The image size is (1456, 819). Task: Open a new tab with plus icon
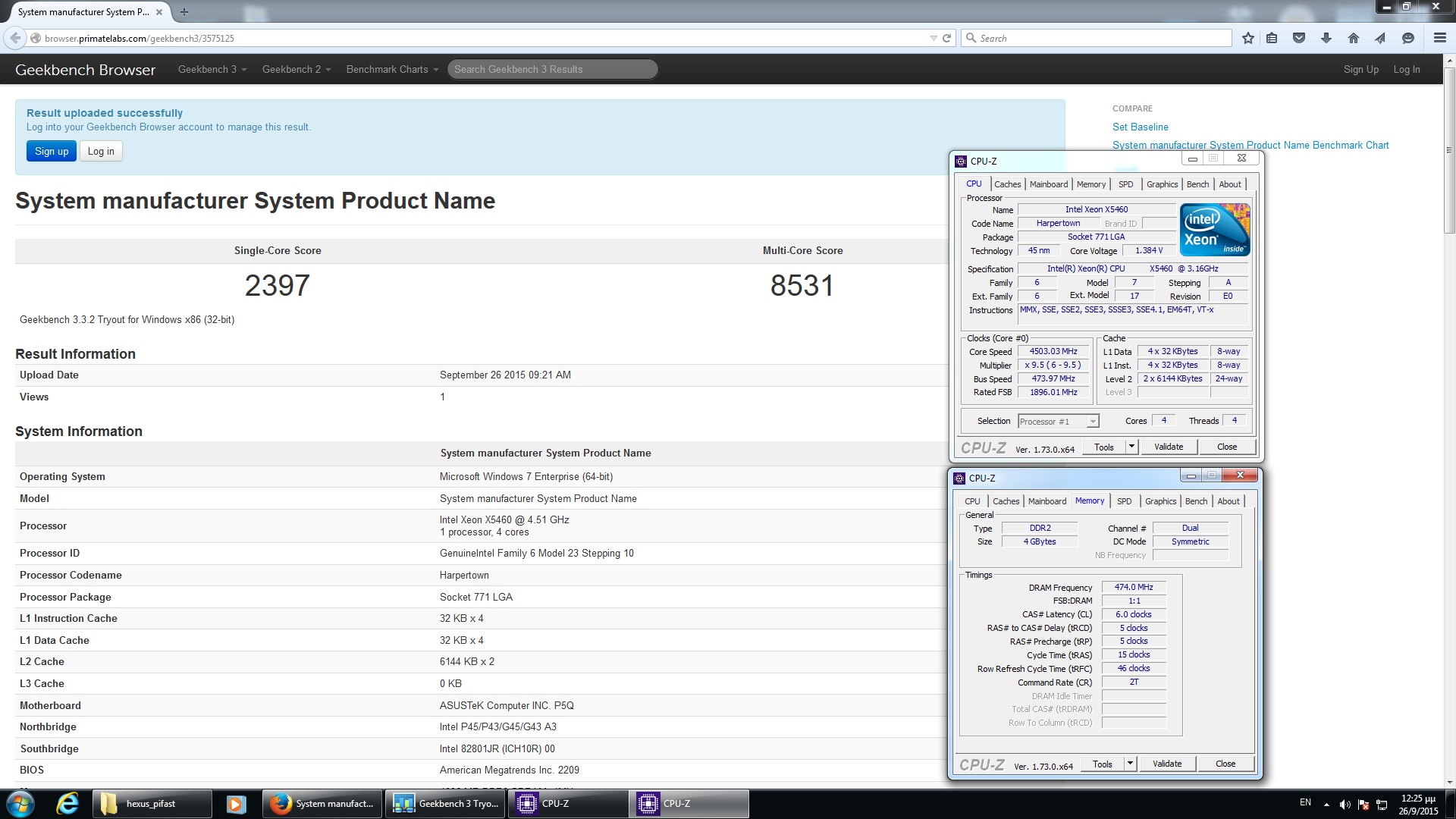[x=184, y=11]
